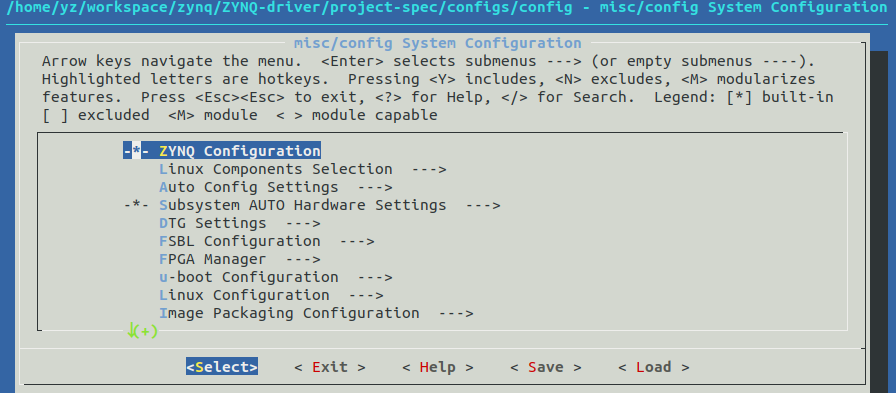Click the Help button
896x393 pixels.
pyautogui.click(x=438, y=367)
